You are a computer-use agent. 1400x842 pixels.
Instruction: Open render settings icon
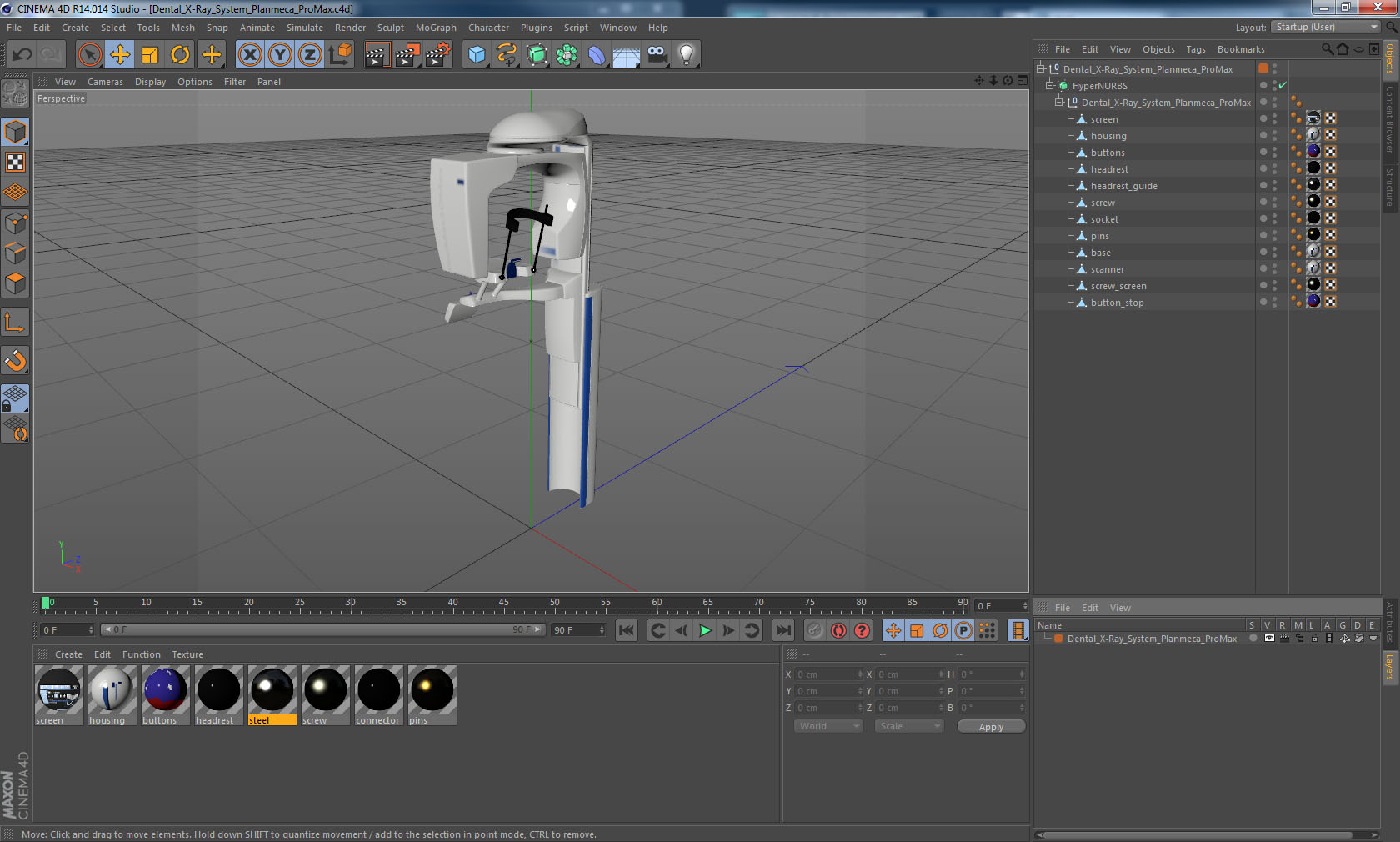click(x=438, y=55)
